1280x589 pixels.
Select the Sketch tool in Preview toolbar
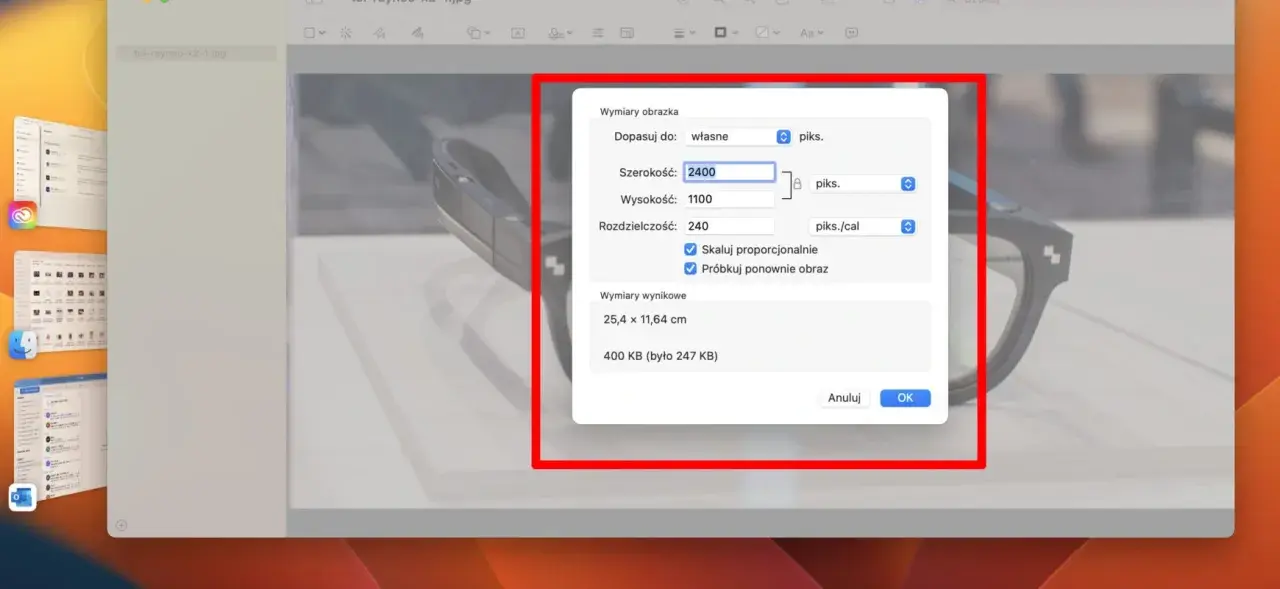tap(379, 33)
